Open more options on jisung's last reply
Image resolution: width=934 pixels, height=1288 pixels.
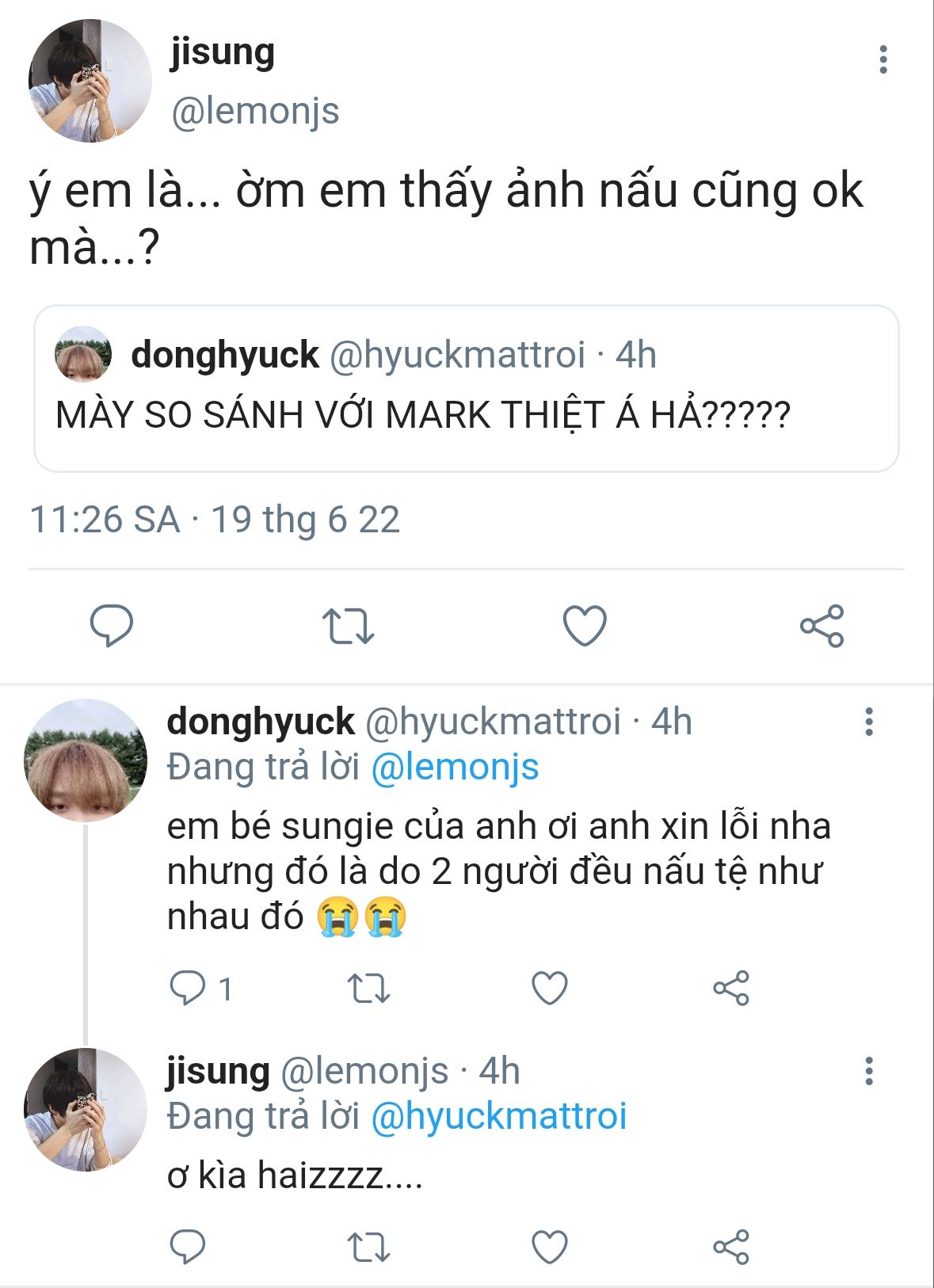click(869, 1071)
